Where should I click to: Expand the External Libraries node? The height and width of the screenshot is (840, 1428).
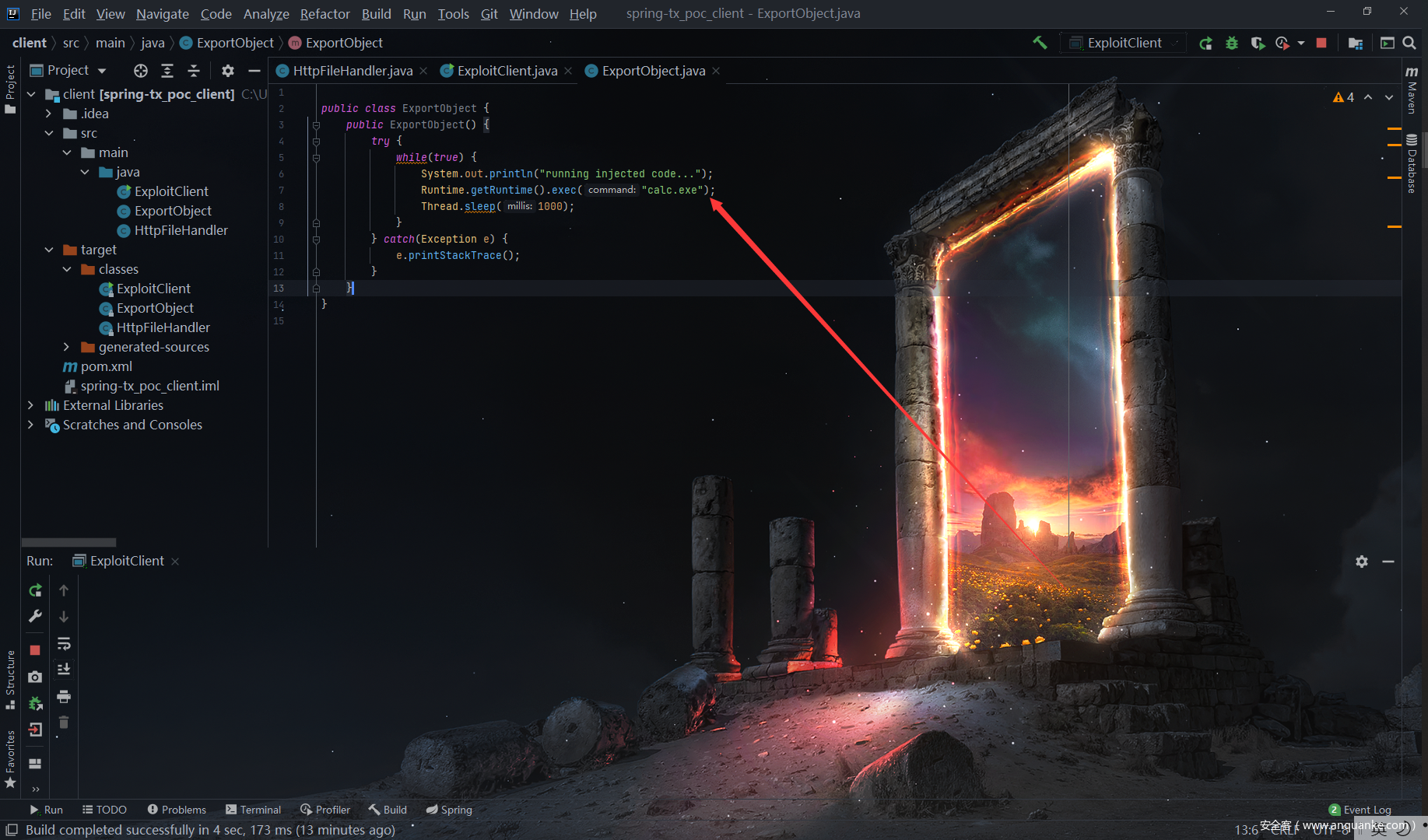[x=30, y=405]
